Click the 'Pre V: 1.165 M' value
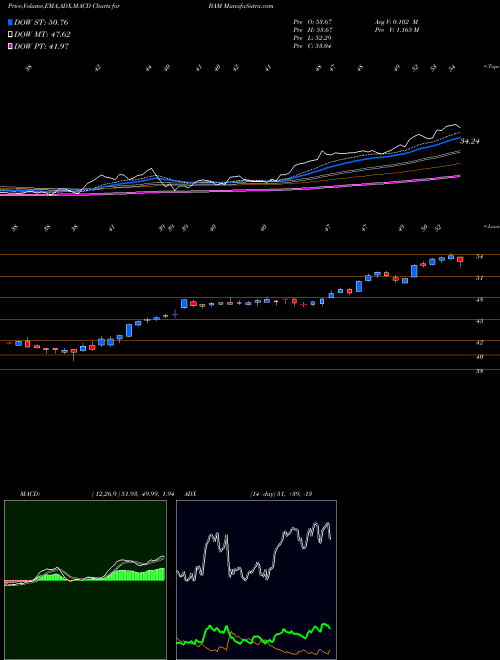 point(396,30)
